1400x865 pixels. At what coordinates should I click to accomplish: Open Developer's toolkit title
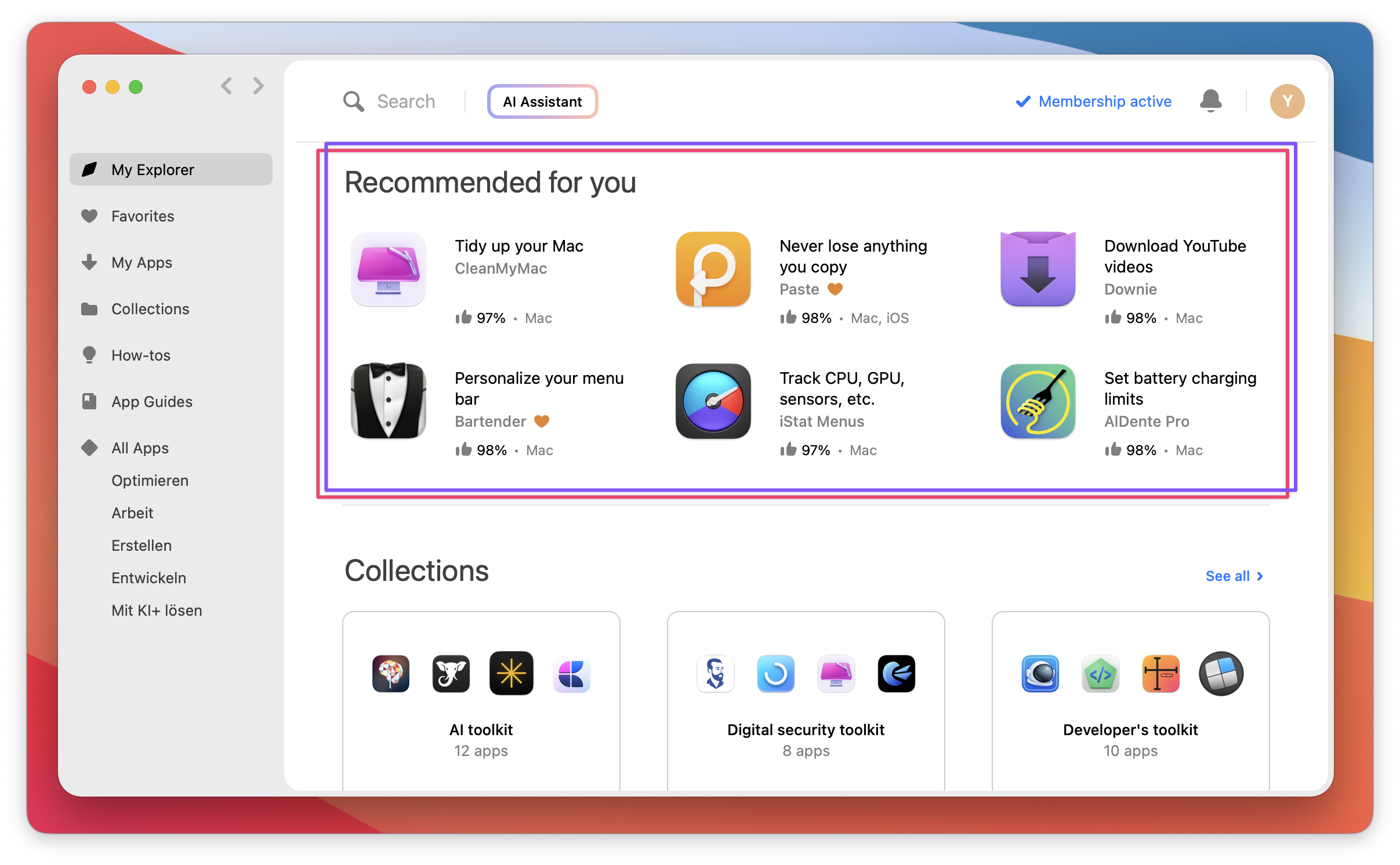click(1130, 729)
